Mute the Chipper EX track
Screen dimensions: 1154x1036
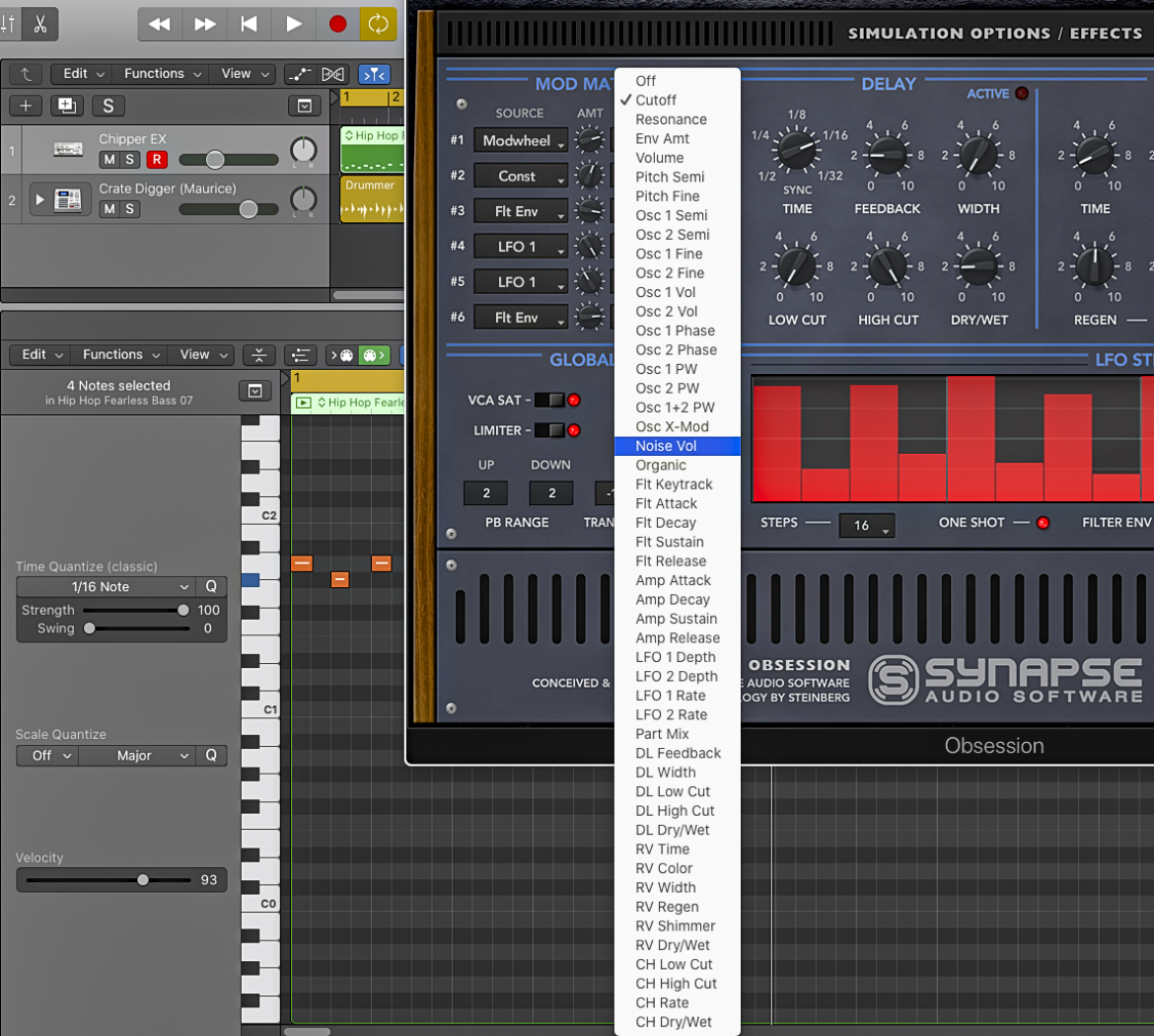109,159
